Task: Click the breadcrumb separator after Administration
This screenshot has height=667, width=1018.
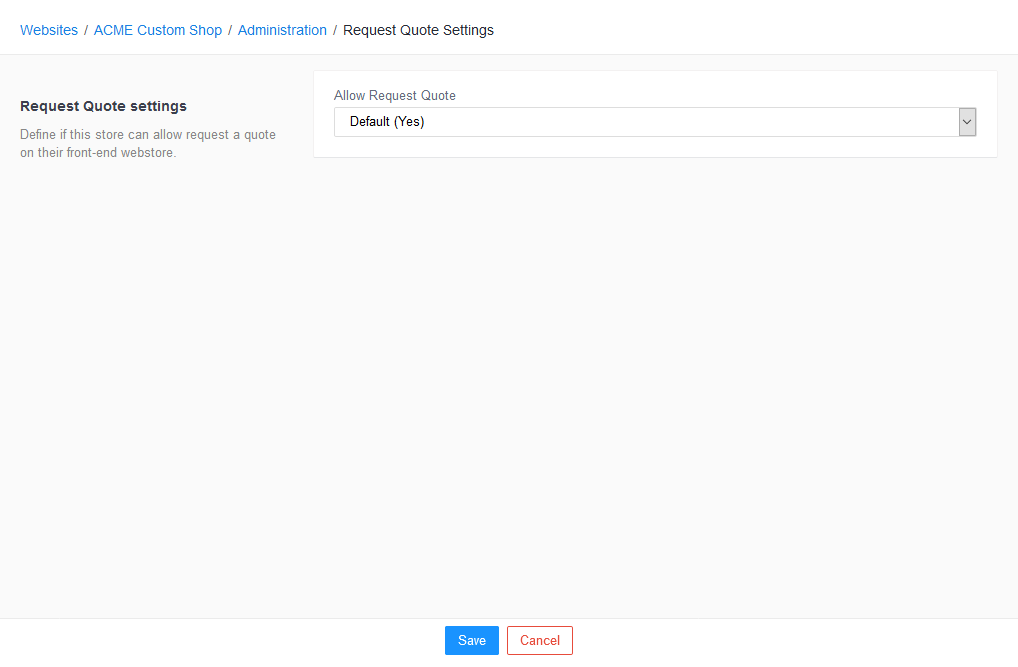Action: (x=335, y=30)
